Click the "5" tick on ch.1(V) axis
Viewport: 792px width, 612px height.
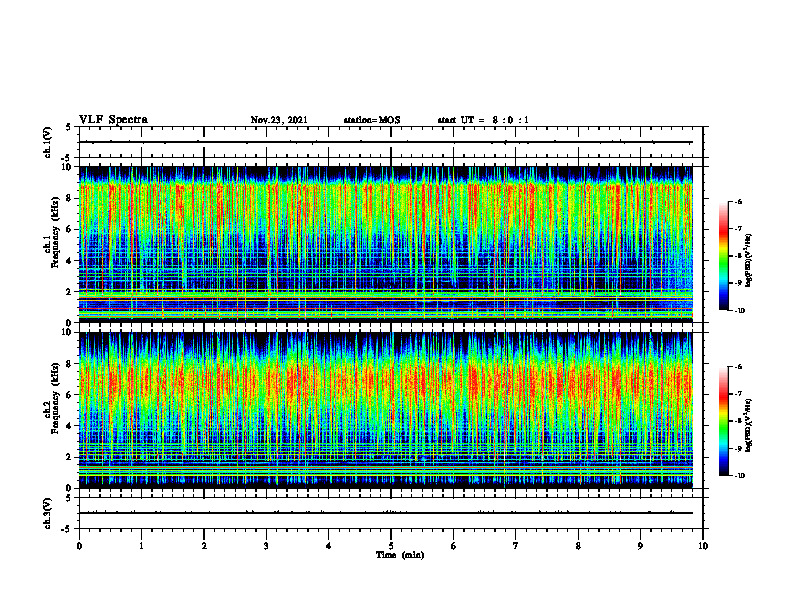coord(68,128)
